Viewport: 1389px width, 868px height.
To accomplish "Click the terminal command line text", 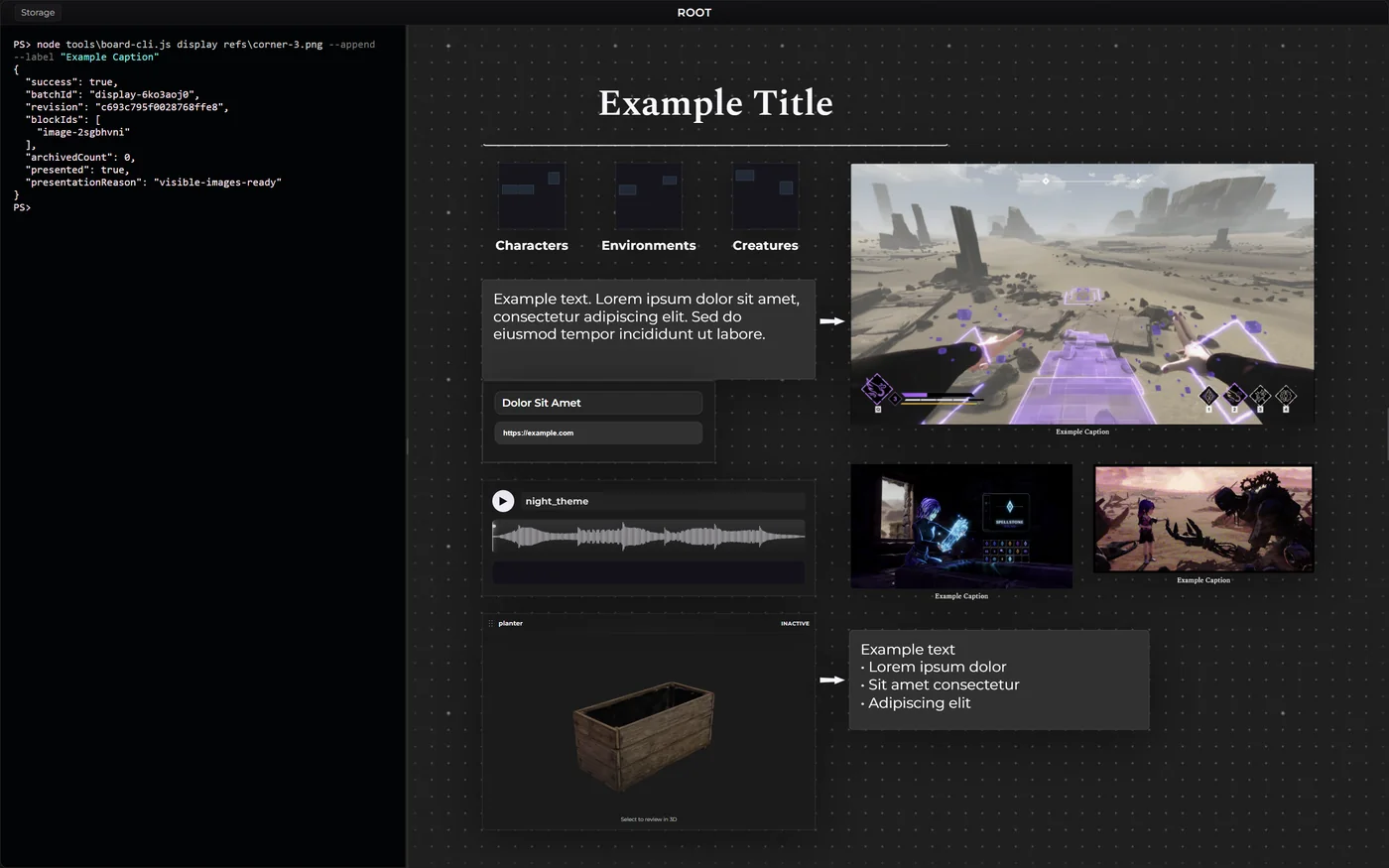I will pyautogui.click(x=194, y=51).
